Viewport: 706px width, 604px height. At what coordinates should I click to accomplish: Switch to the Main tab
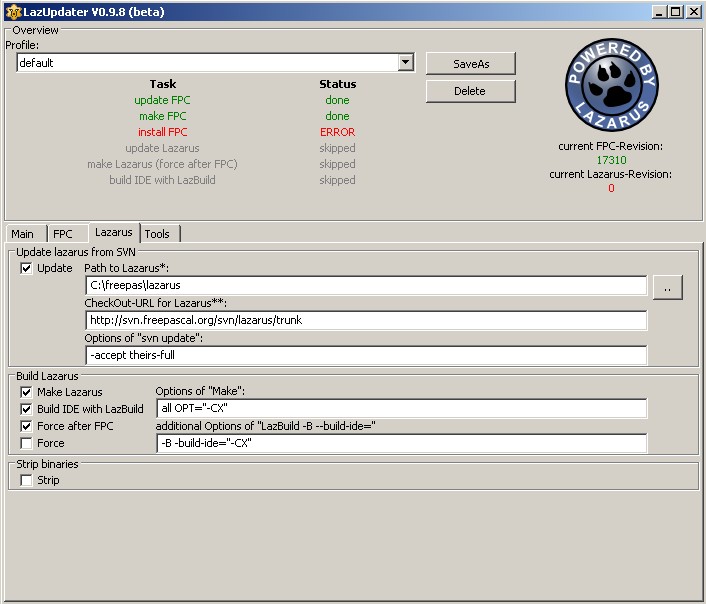tap(23, 234)
